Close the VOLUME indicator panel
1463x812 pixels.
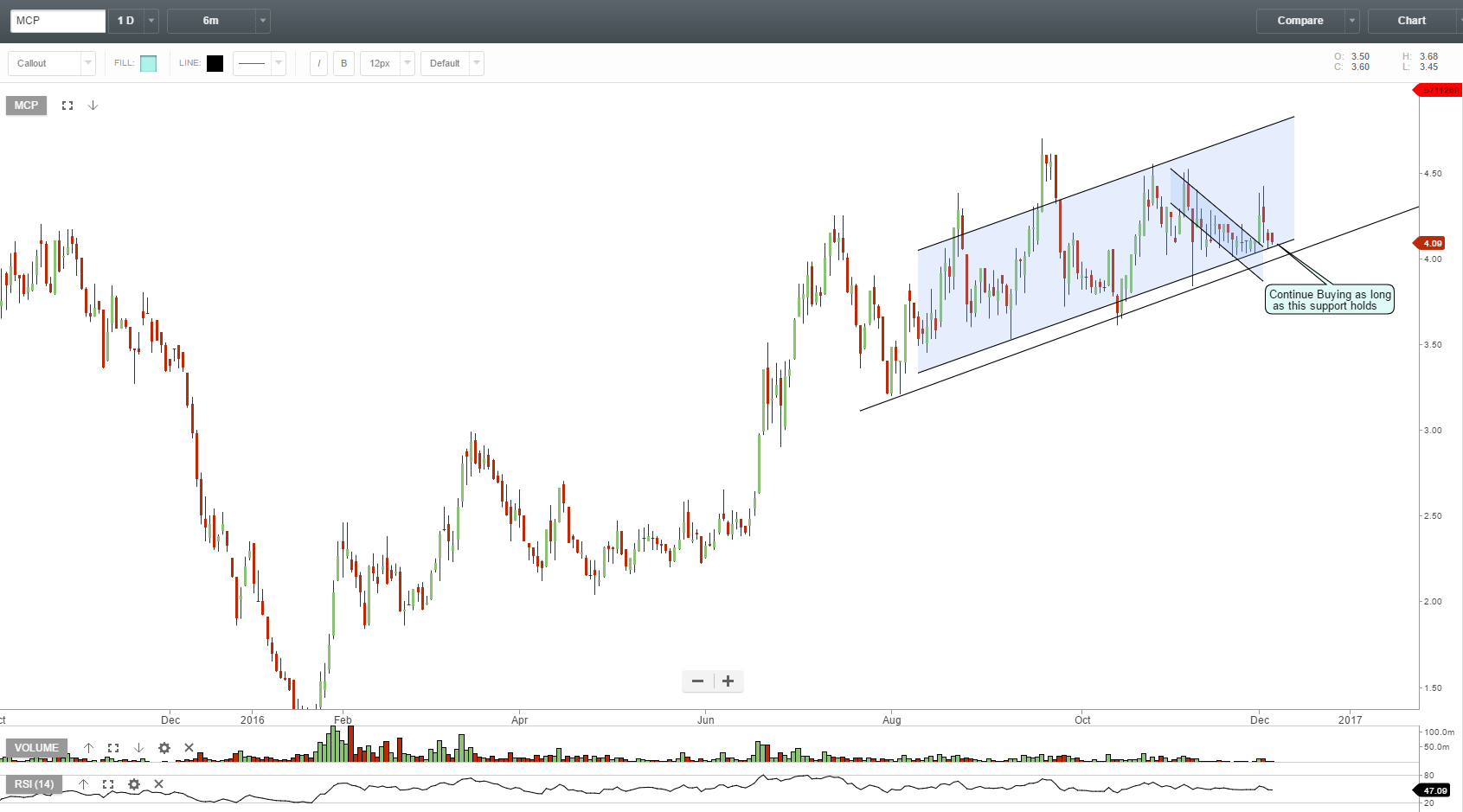(189, 748)
